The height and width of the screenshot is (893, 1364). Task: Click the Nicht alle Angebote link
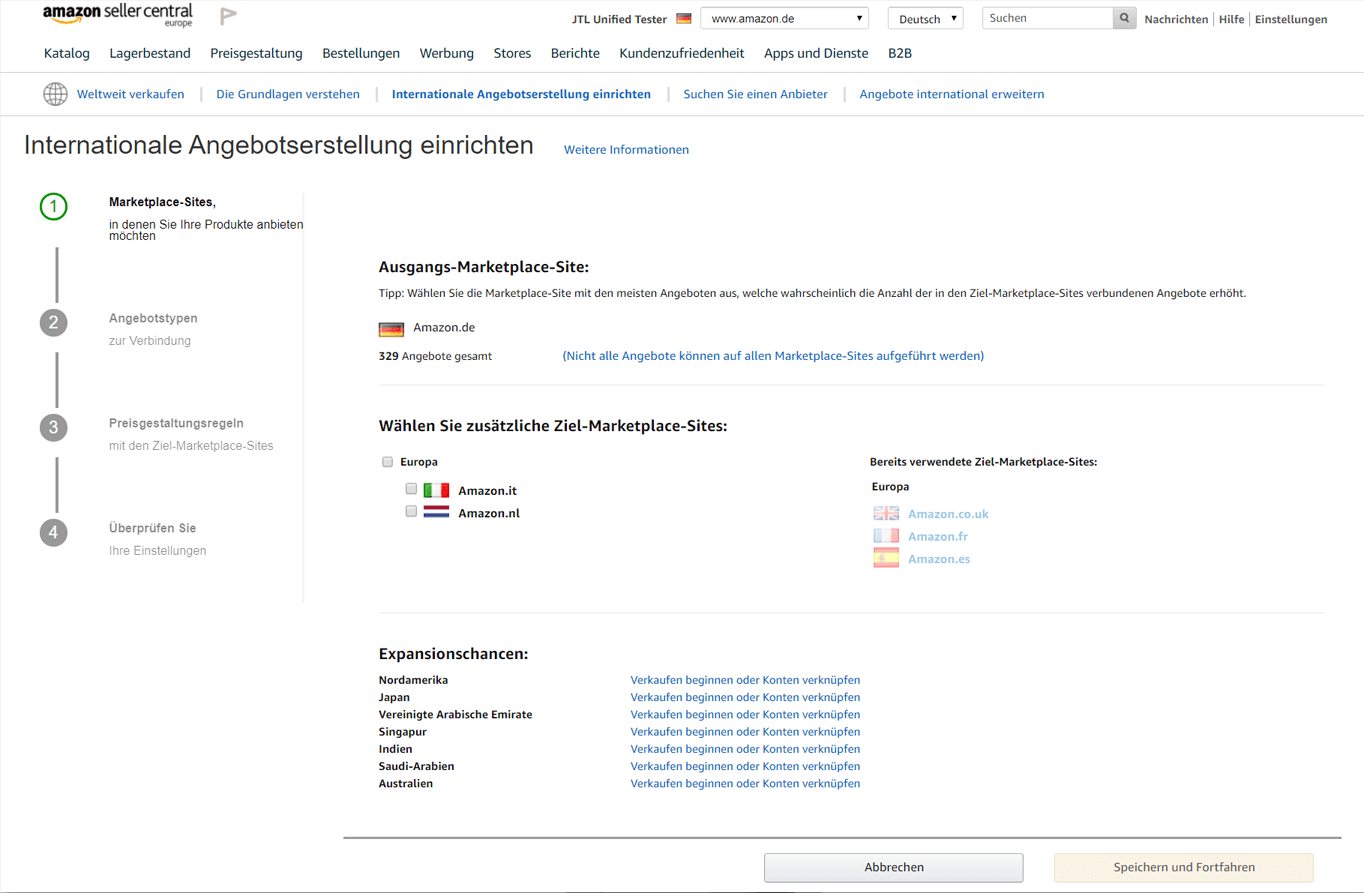click(x=773, y=355)
